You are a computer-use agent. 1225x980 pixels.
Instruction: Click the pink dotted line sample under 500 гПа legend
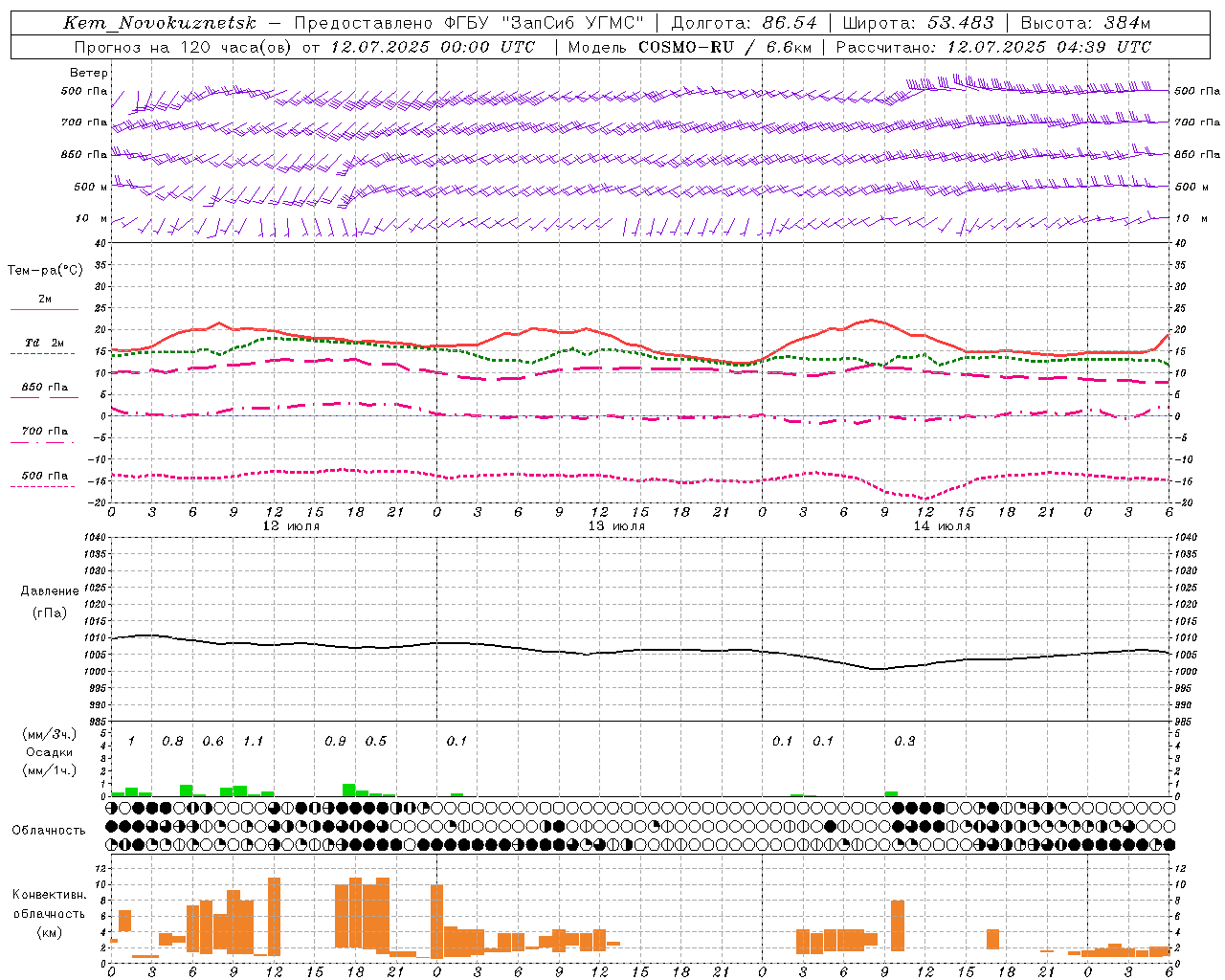tap(44, 486)
